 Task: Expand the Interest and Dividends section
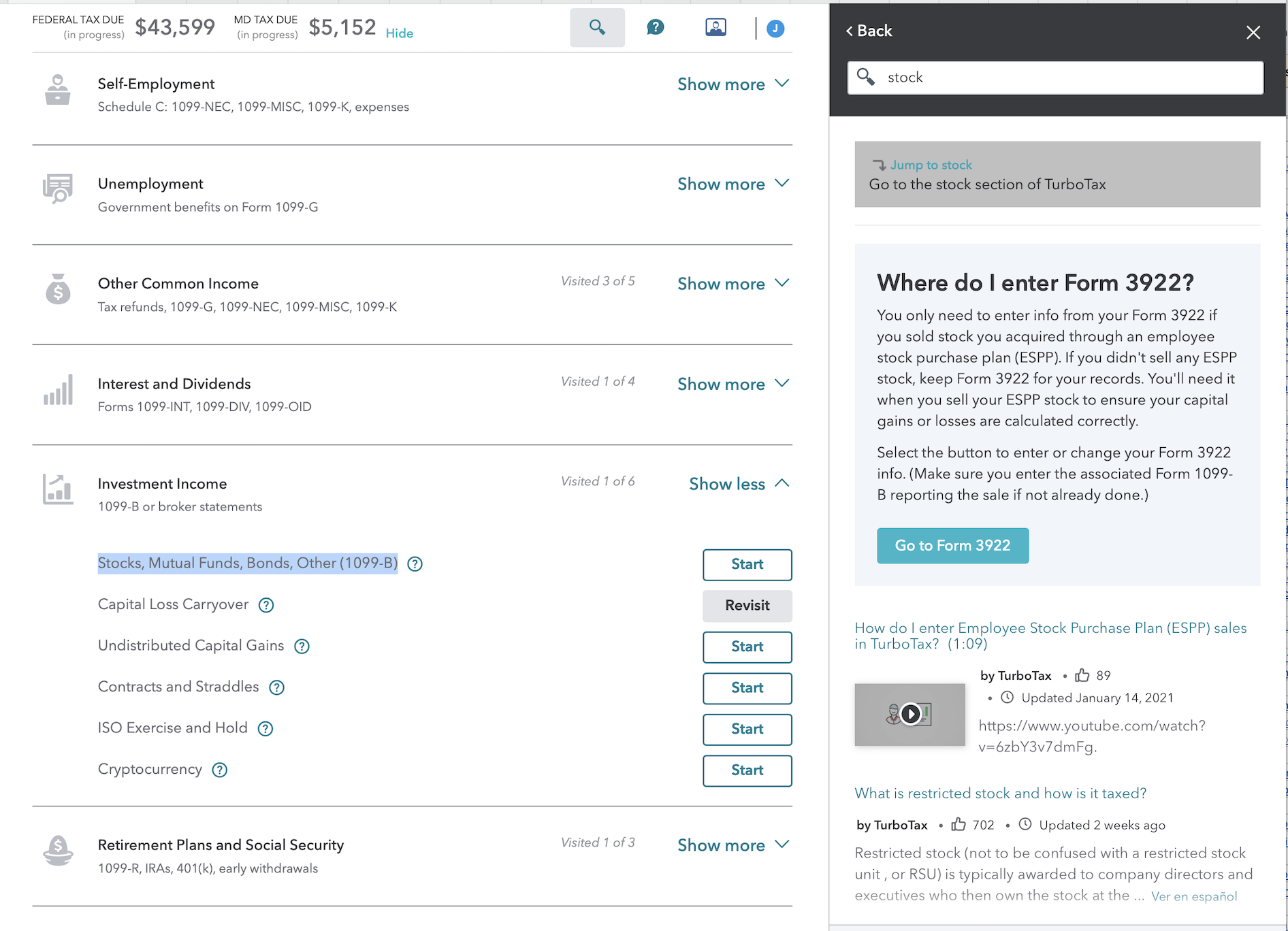(732, 385)
